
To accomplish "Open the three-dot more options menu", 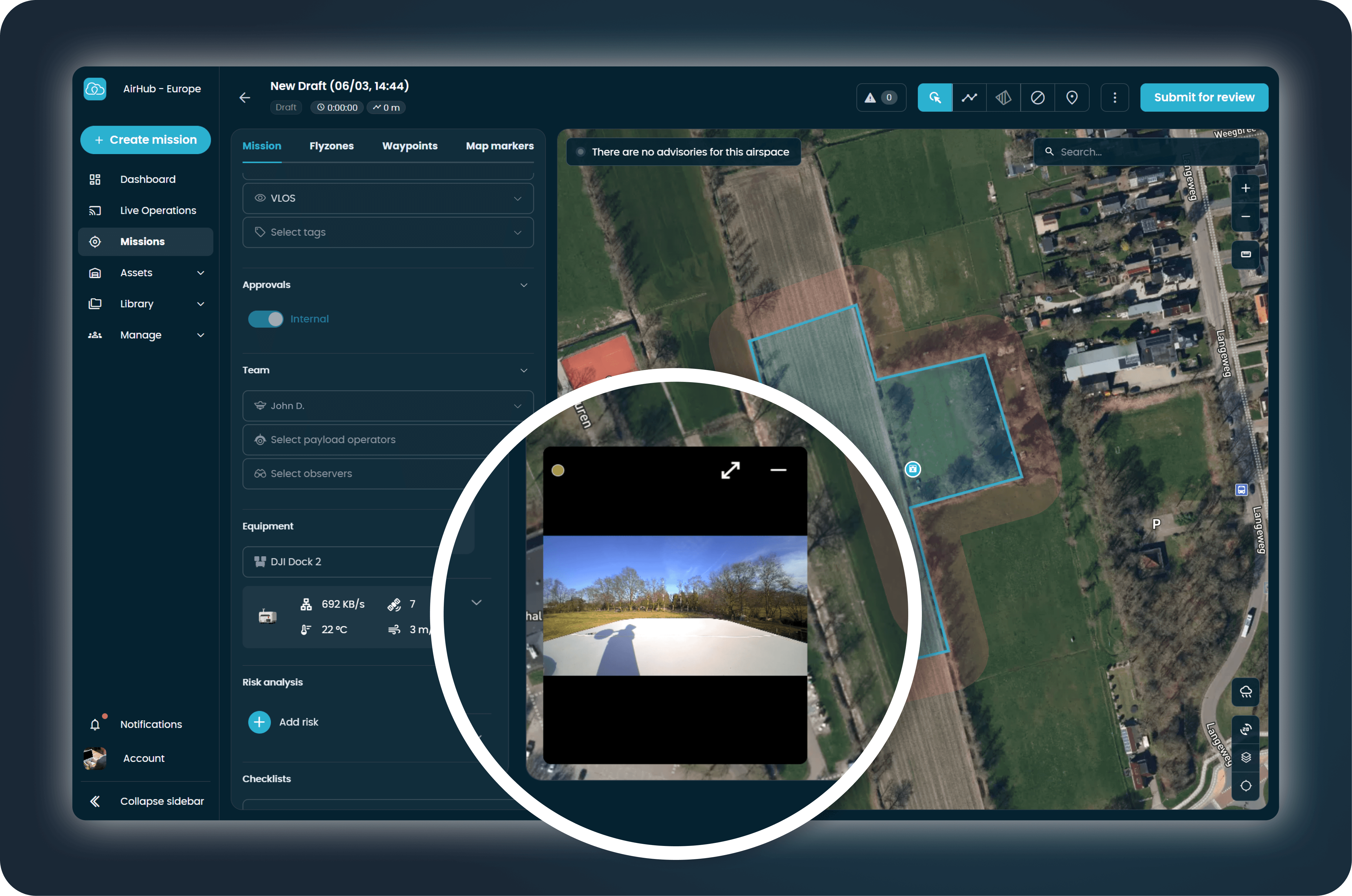I will click(x=1114, y=98).
